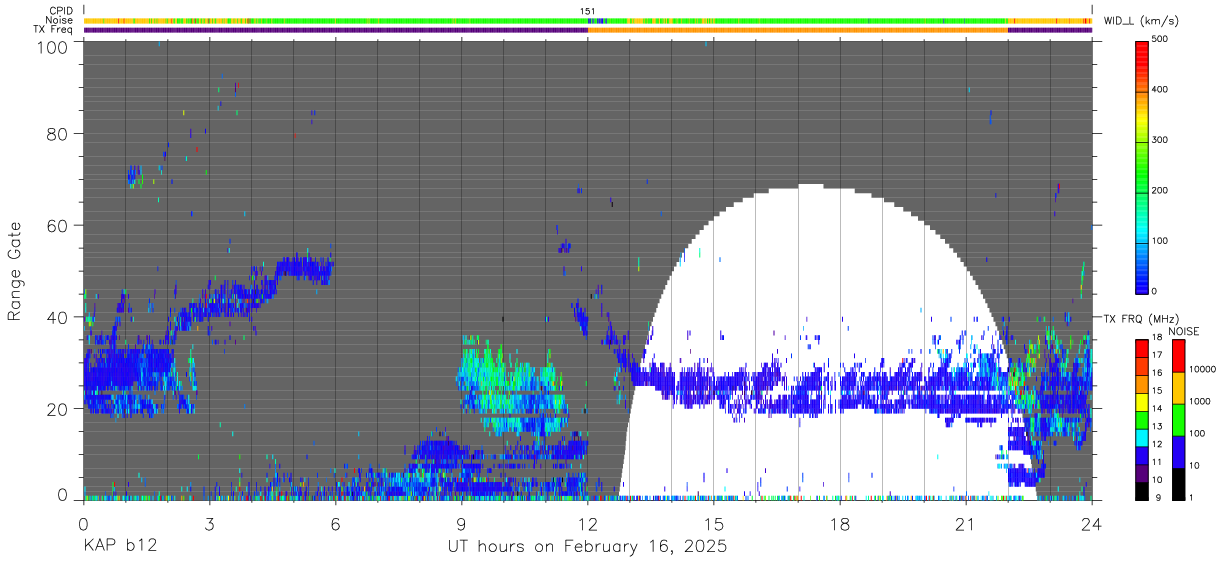This screenshot has height=567, width=1228.
Task: Click the 100 tick on width colorbar
Action: (x=1160, y=240)
